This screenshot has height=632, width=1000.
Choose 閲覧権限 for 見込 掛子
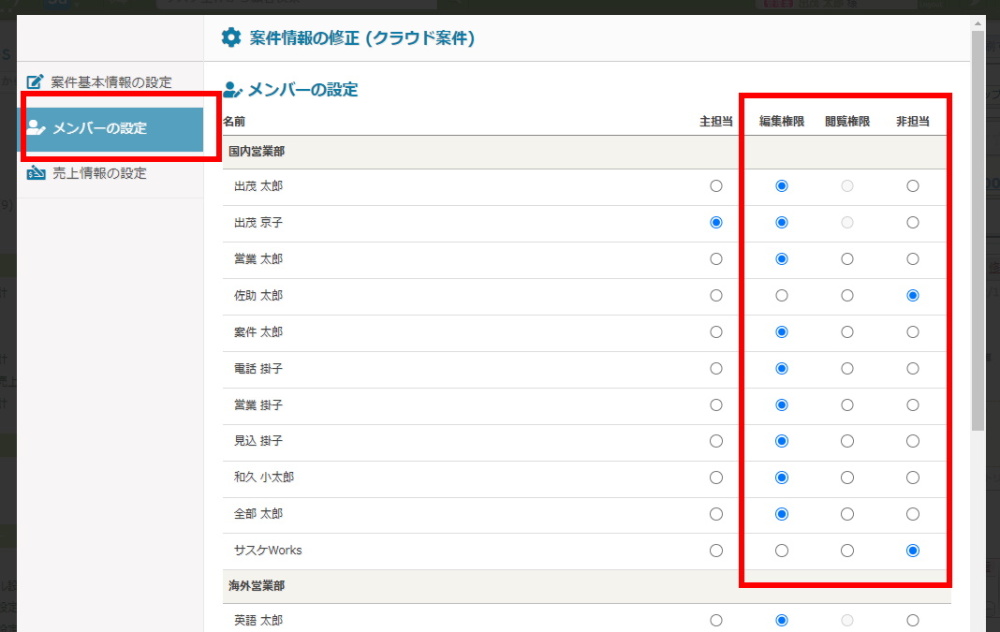[x=847, y=441]
